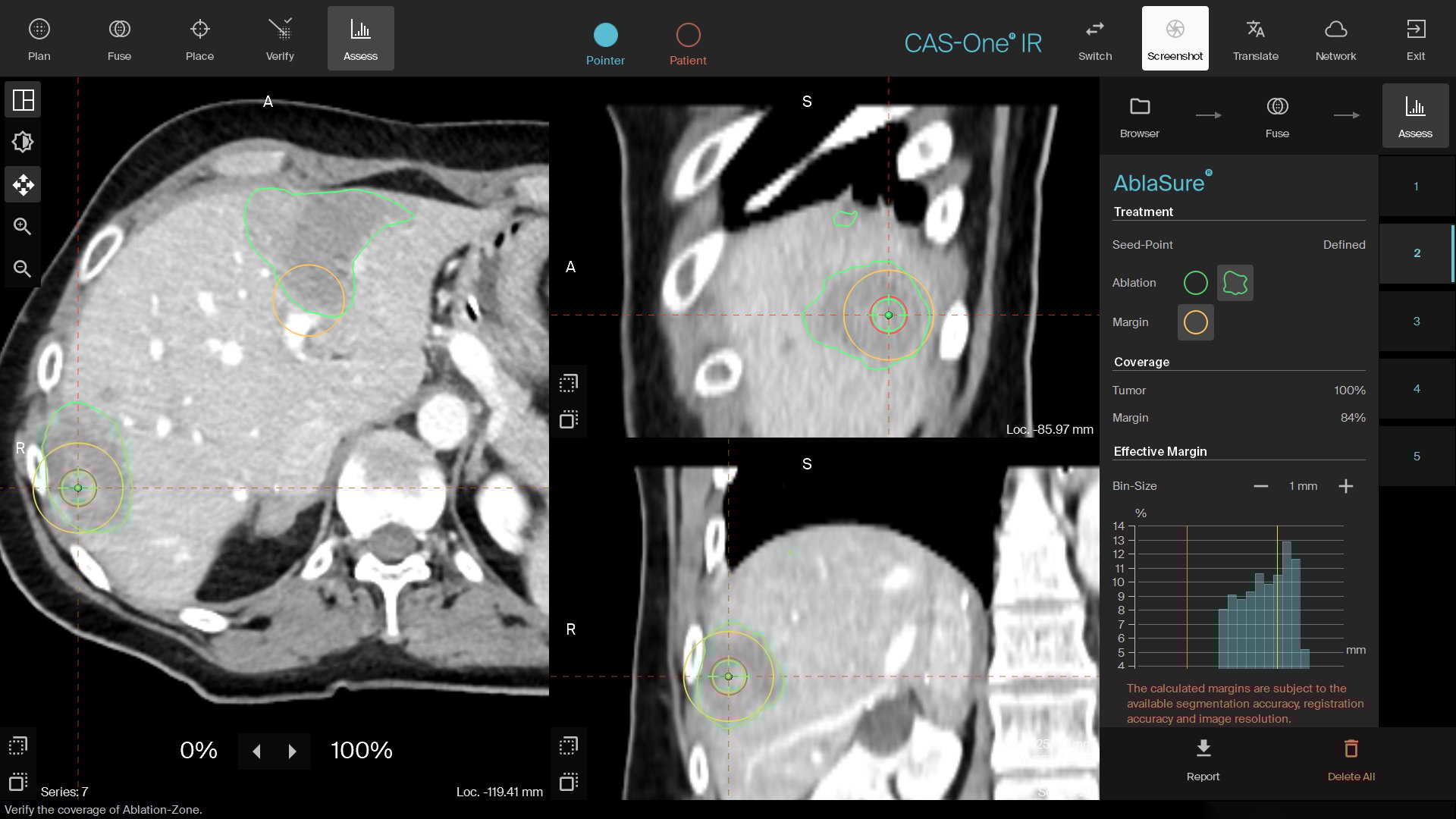Open the Plan workspace
The image size is (1456, 819).
tap(38, 38)
